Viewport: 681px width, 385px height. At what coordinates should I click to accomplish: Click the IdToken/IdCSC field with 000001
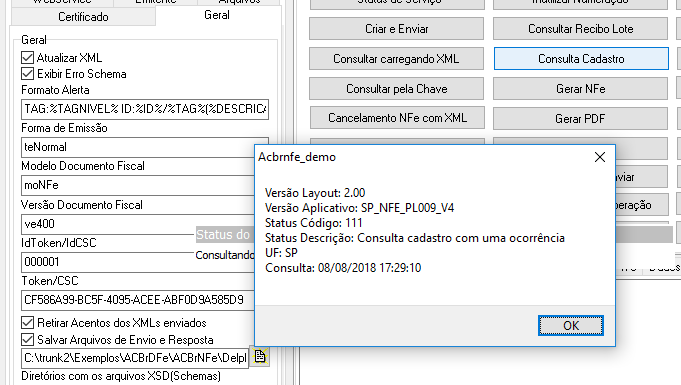coord(138,262)
